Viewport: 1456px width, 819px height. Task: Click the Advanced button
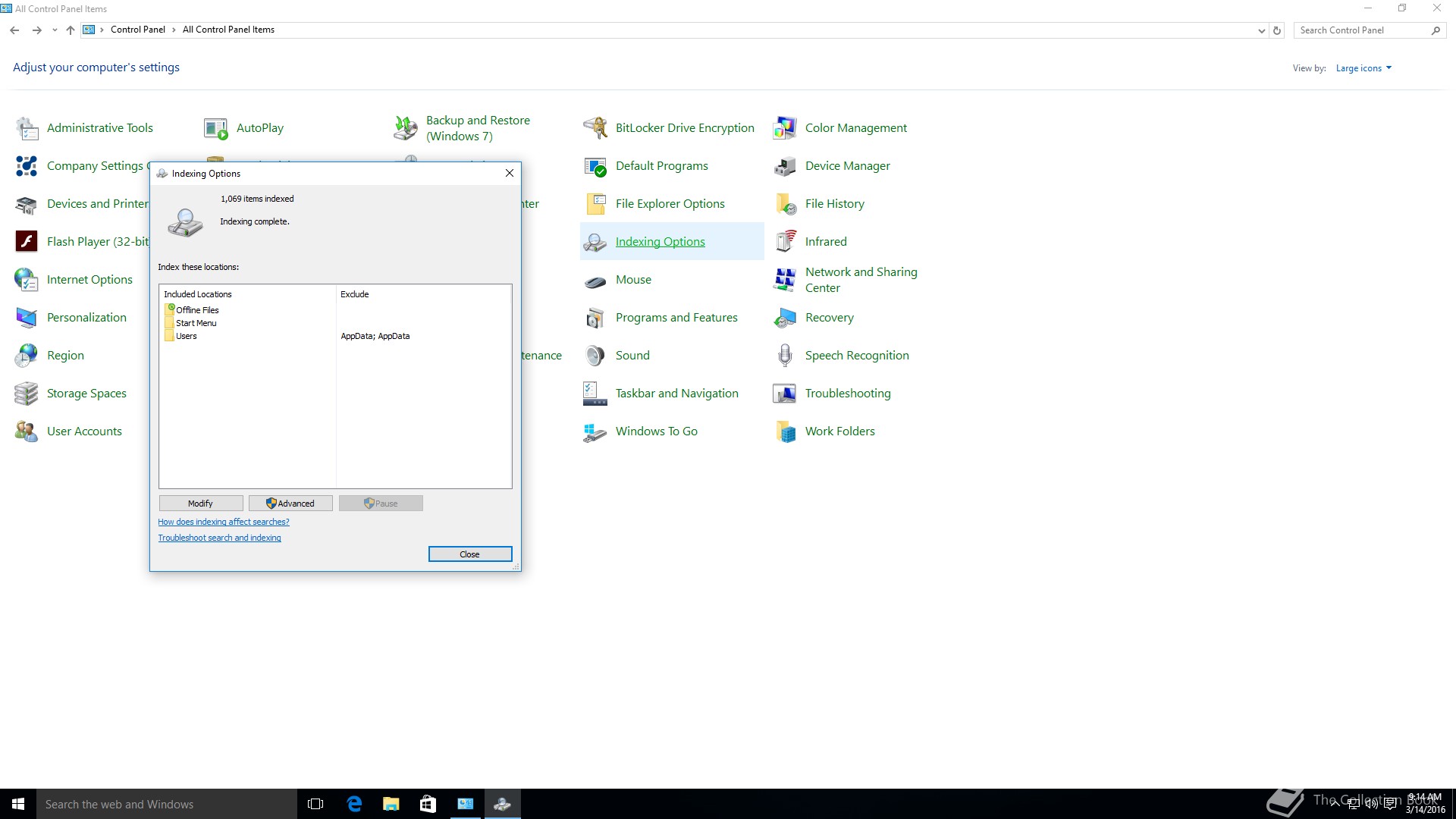290,504
